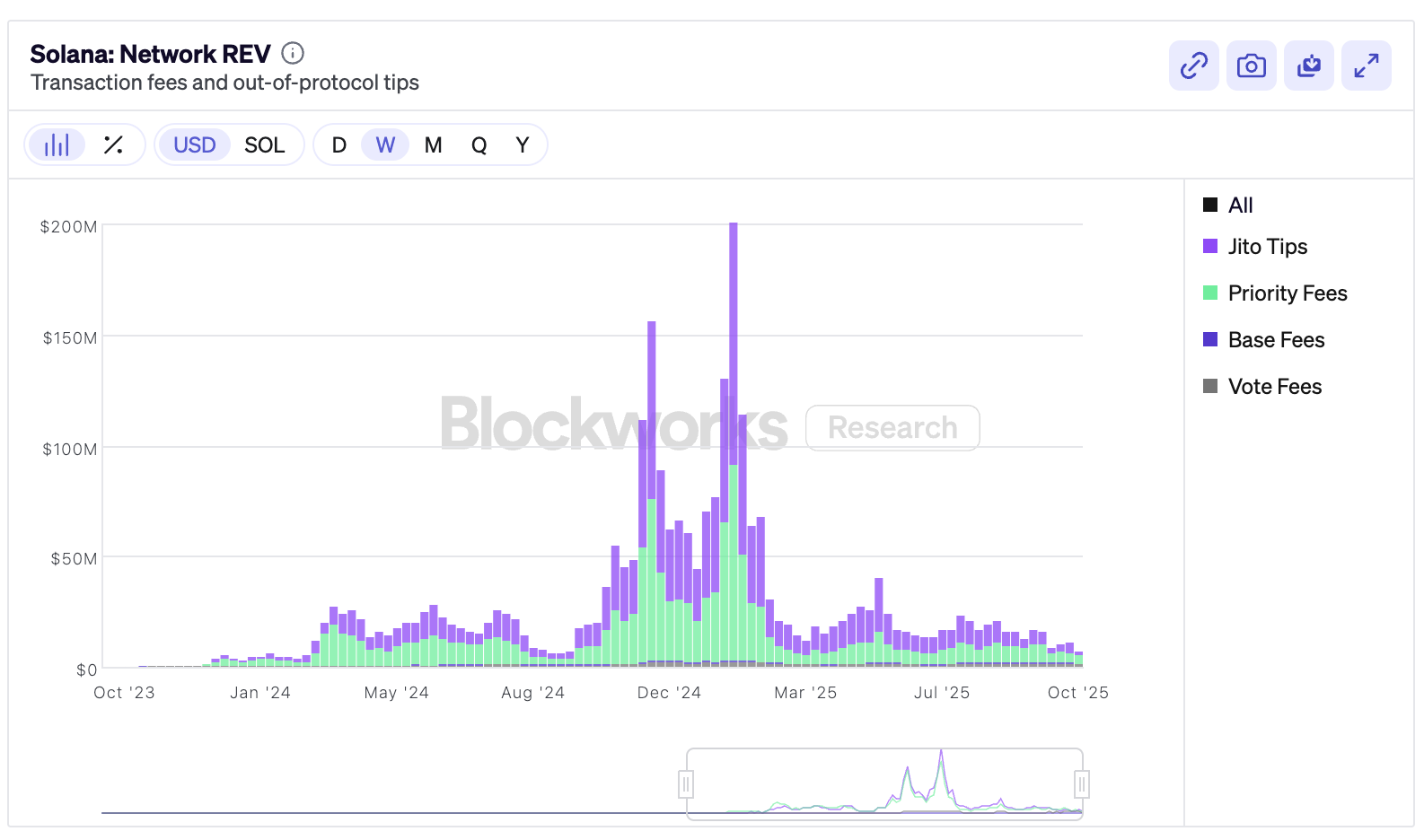The height and width of the screenshot is (840, 1424).
Task: Choose the Quarterly (Q) interval
Action: click(x=479, y=144)
